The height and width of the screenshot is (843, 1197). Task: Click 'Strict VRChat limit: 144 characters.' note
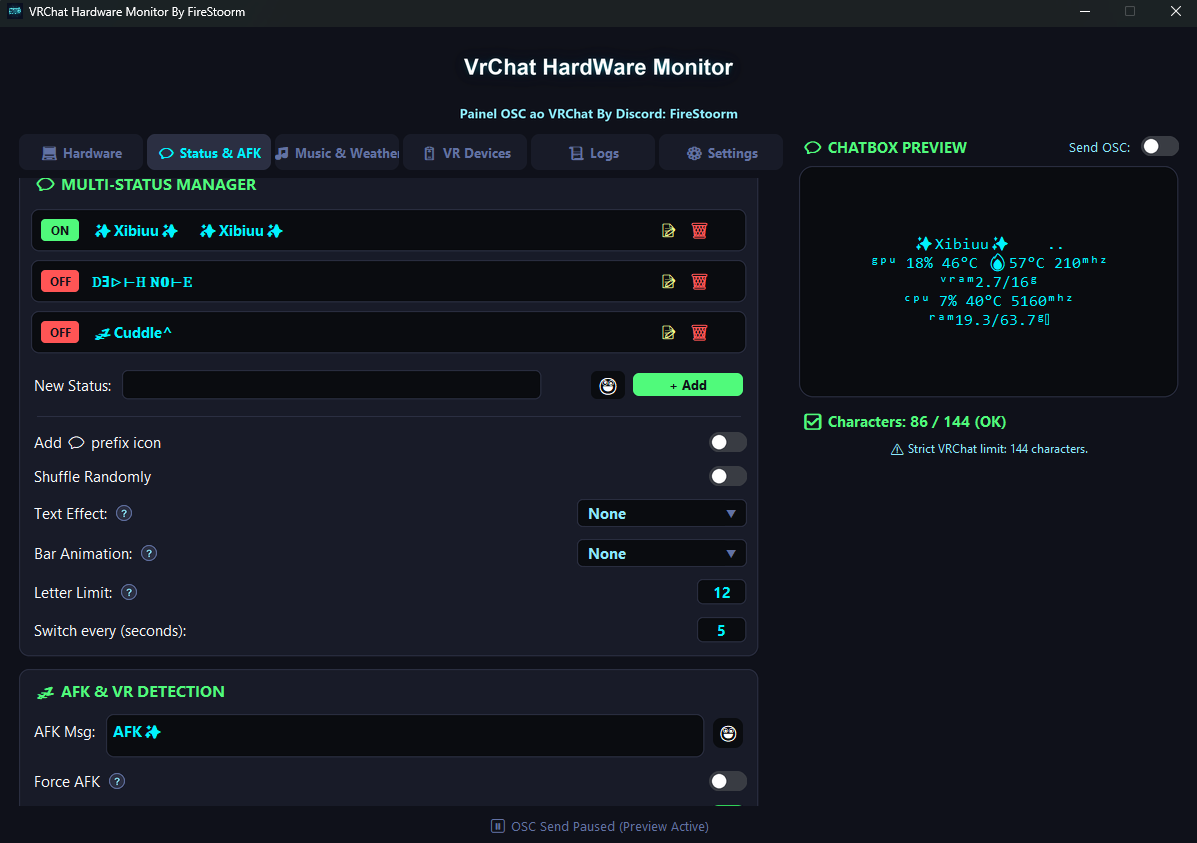(x=998, y=449)
